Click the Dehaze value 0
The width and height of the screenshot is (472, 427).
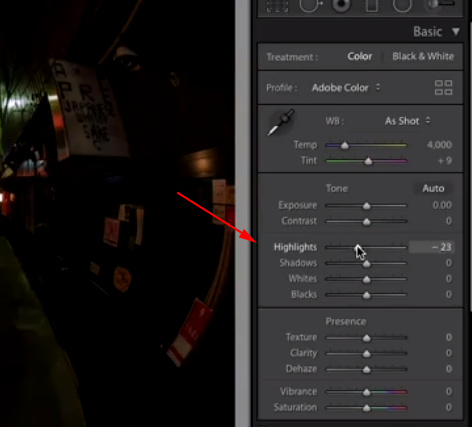[449, 369]
